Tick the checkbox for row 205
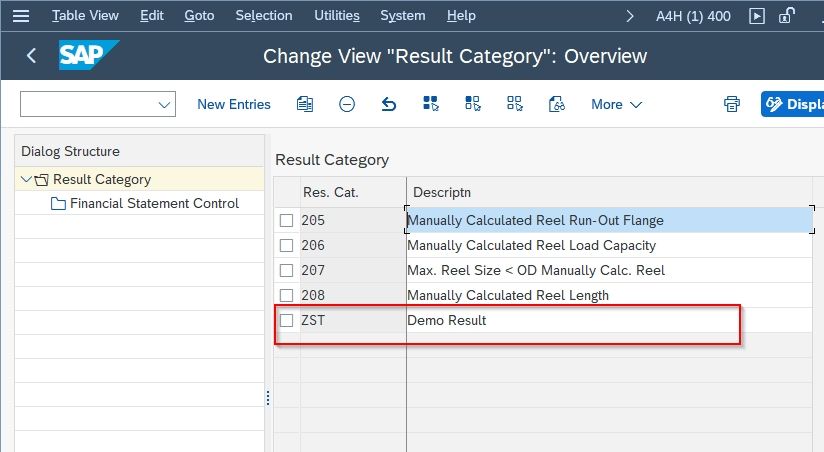Viewport: 824px width, 452px height. [286, 220]
